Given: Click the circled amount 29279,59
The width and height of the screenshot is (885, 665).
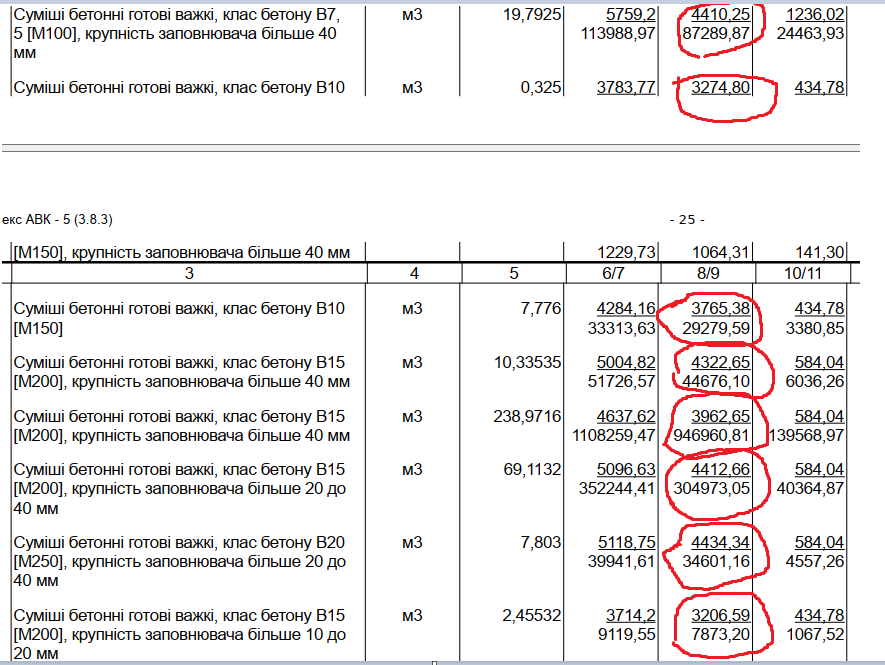Looking at the screenshot, I should [x=714, y=326].
